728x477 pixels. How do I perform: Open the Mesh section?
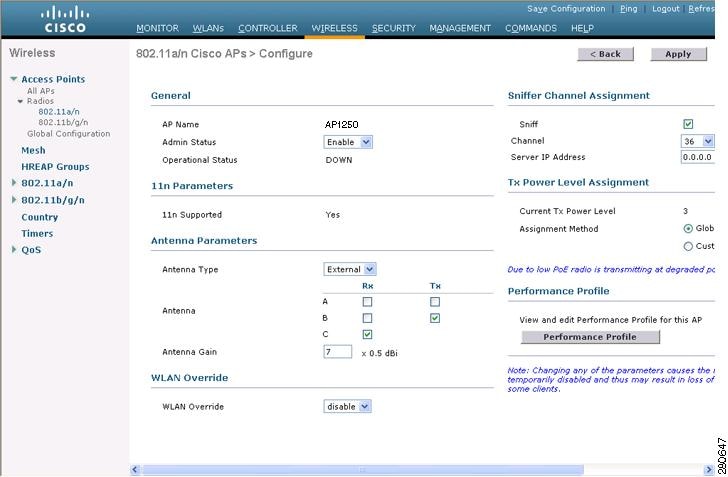(x=33, y=150)
